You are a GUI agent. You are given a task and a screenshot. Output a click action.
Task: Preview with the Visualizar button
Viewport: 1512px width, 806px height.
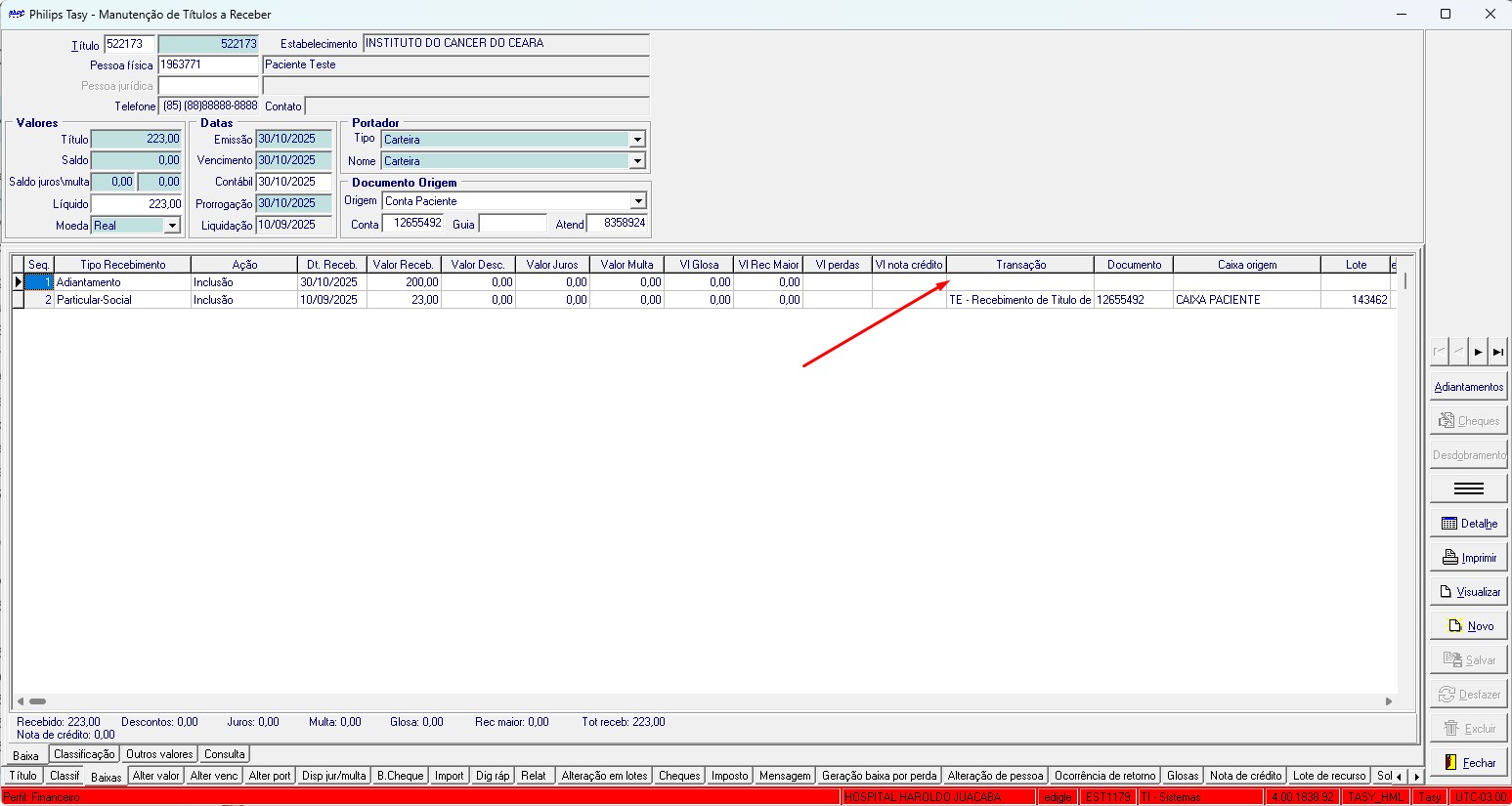pos(1469,592)
